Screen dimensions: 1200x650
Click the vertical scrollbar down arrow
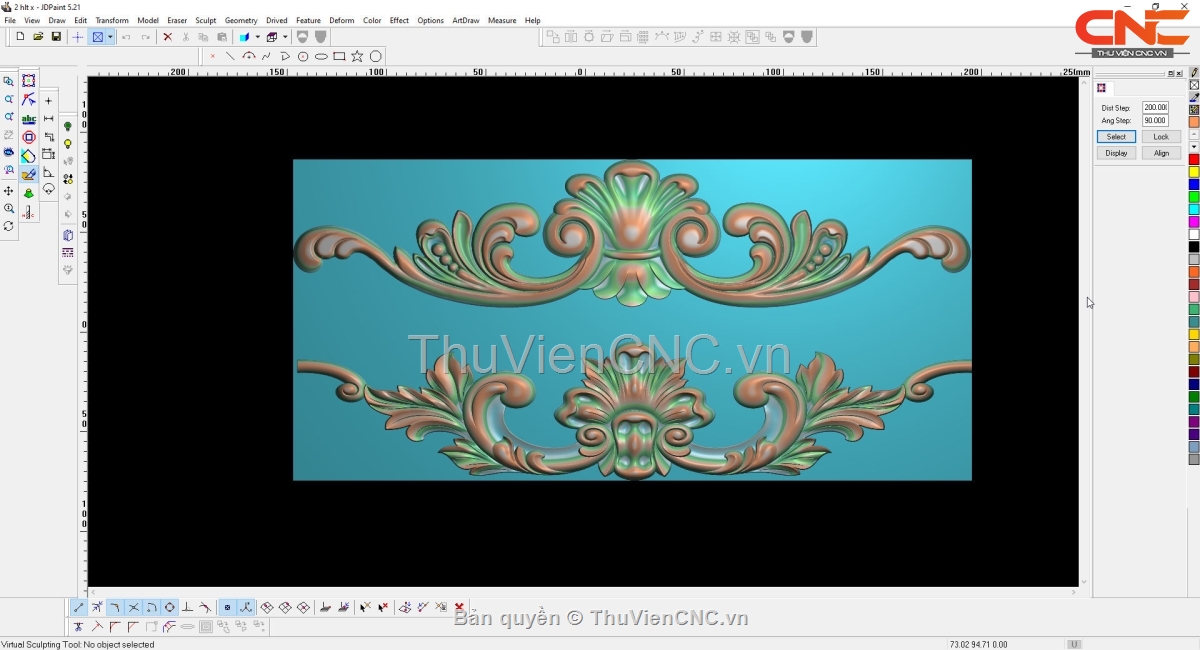(x=1085, y=582)
